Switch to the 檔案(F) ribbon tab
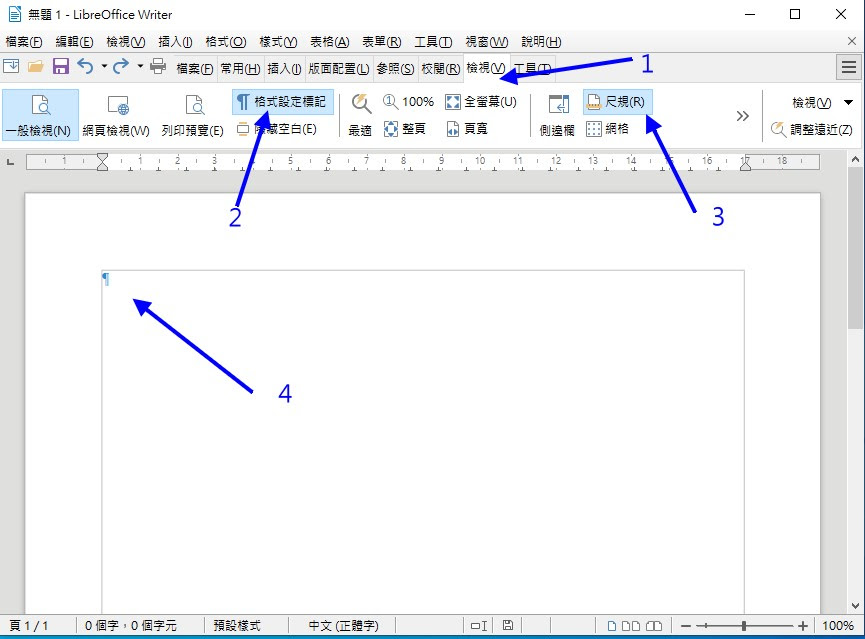The image size is (865, 639). tap(195, 68)
